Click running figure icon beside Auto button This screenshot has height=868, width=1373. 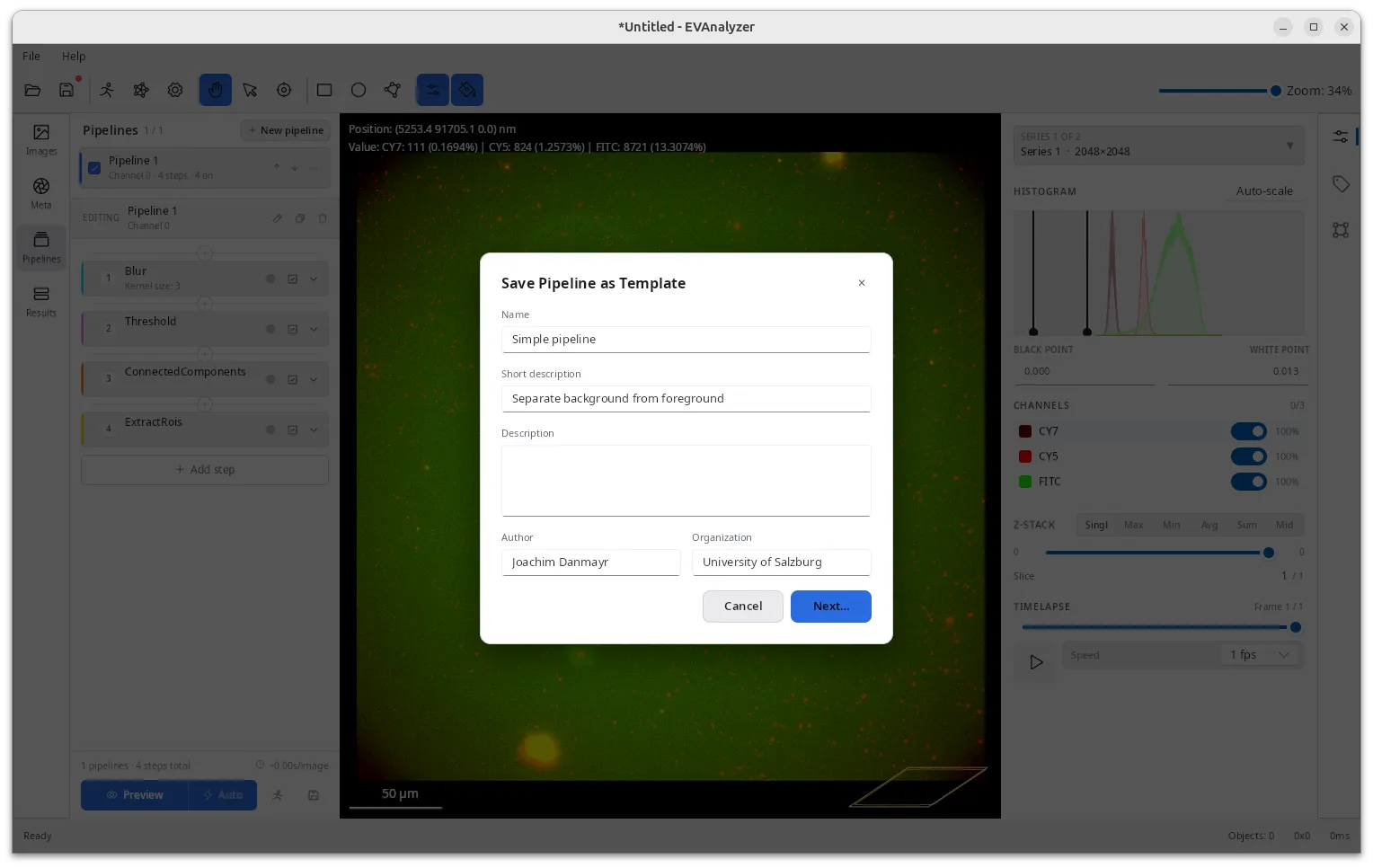pos(278,795)
